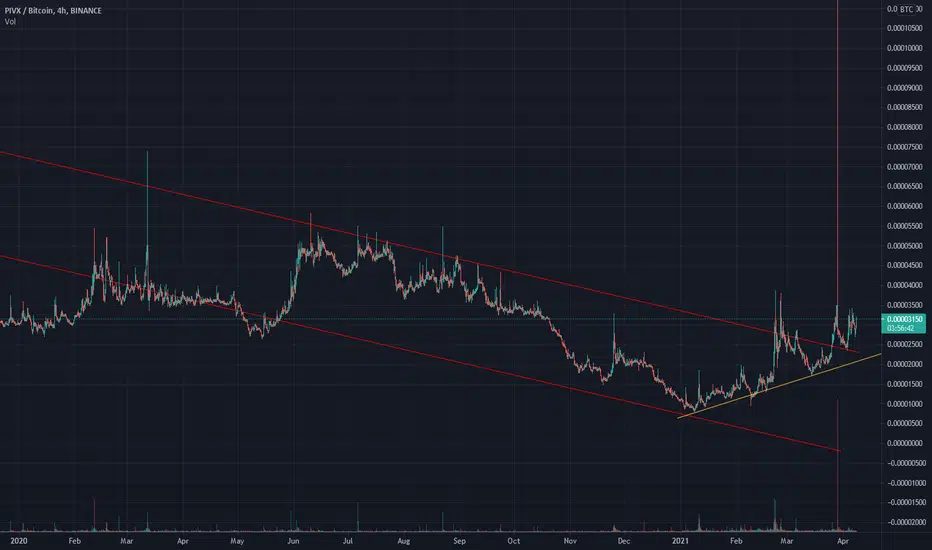Select the lower red descending channel line
The height and width of the screenshot is (550, 932).
(x=420, y=353)
